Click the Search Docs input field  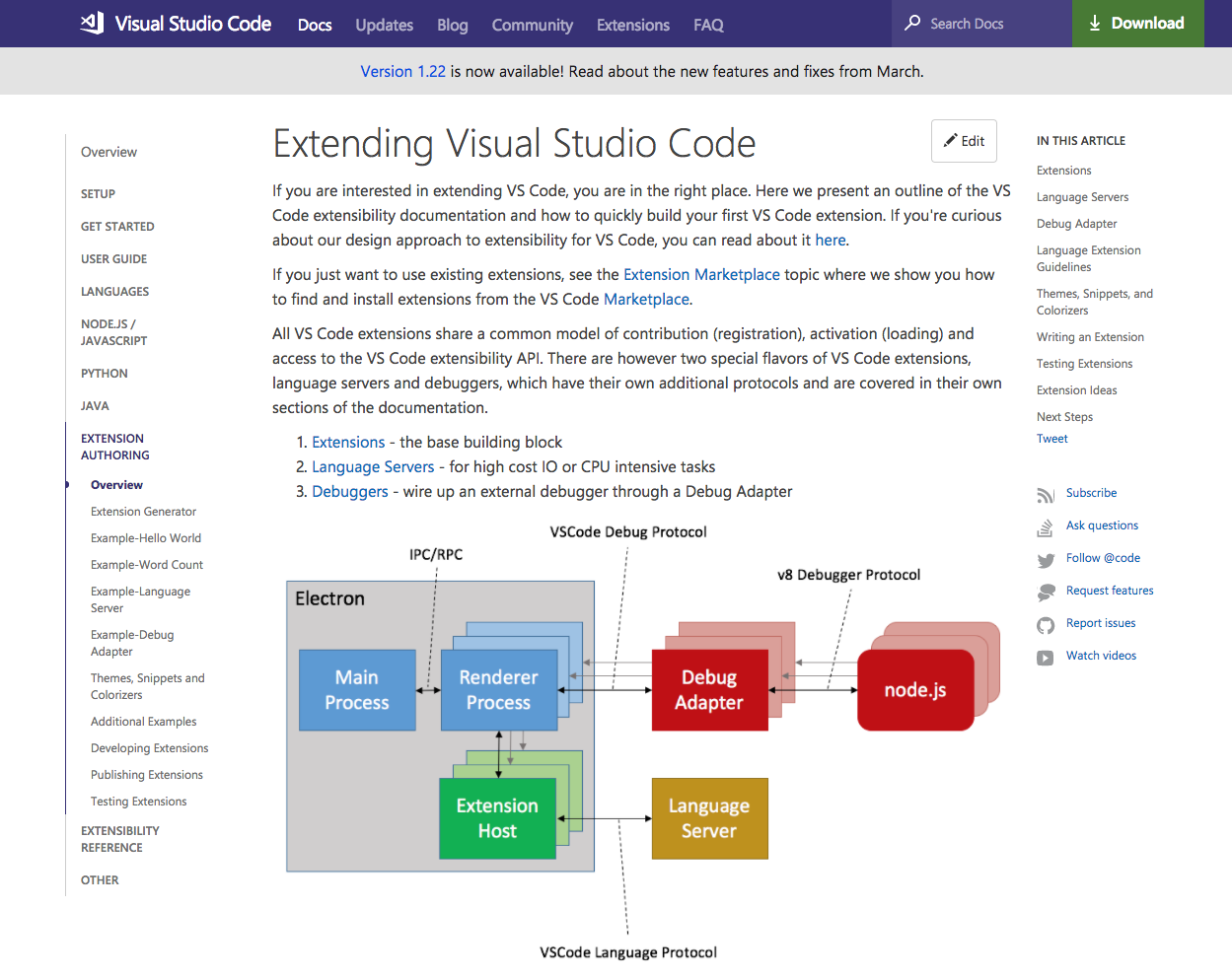(x=981, y=24)
